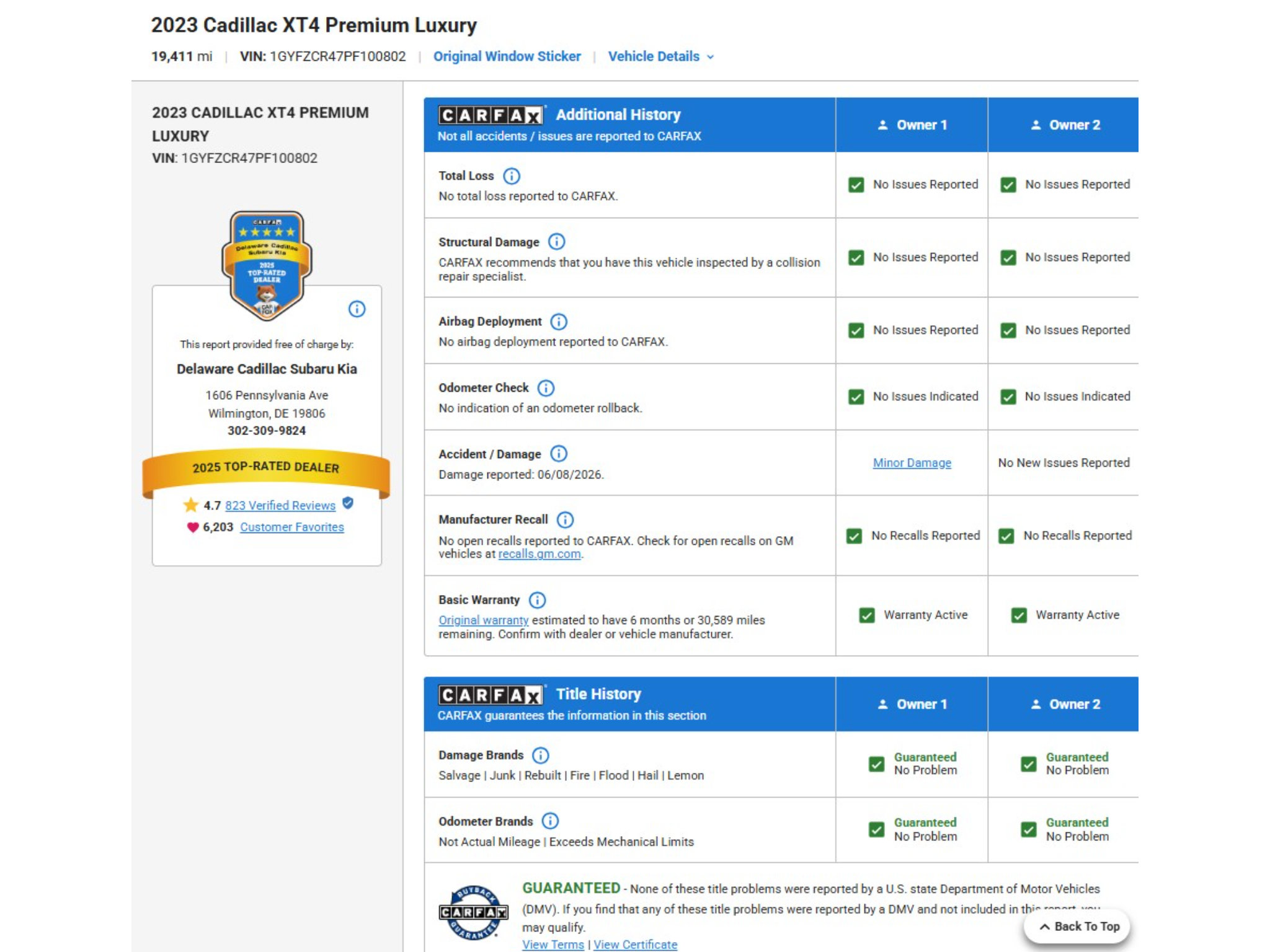Click Warranty Active under Owner 1
This screenshot has width=1270, height=952.
point(925,615)
